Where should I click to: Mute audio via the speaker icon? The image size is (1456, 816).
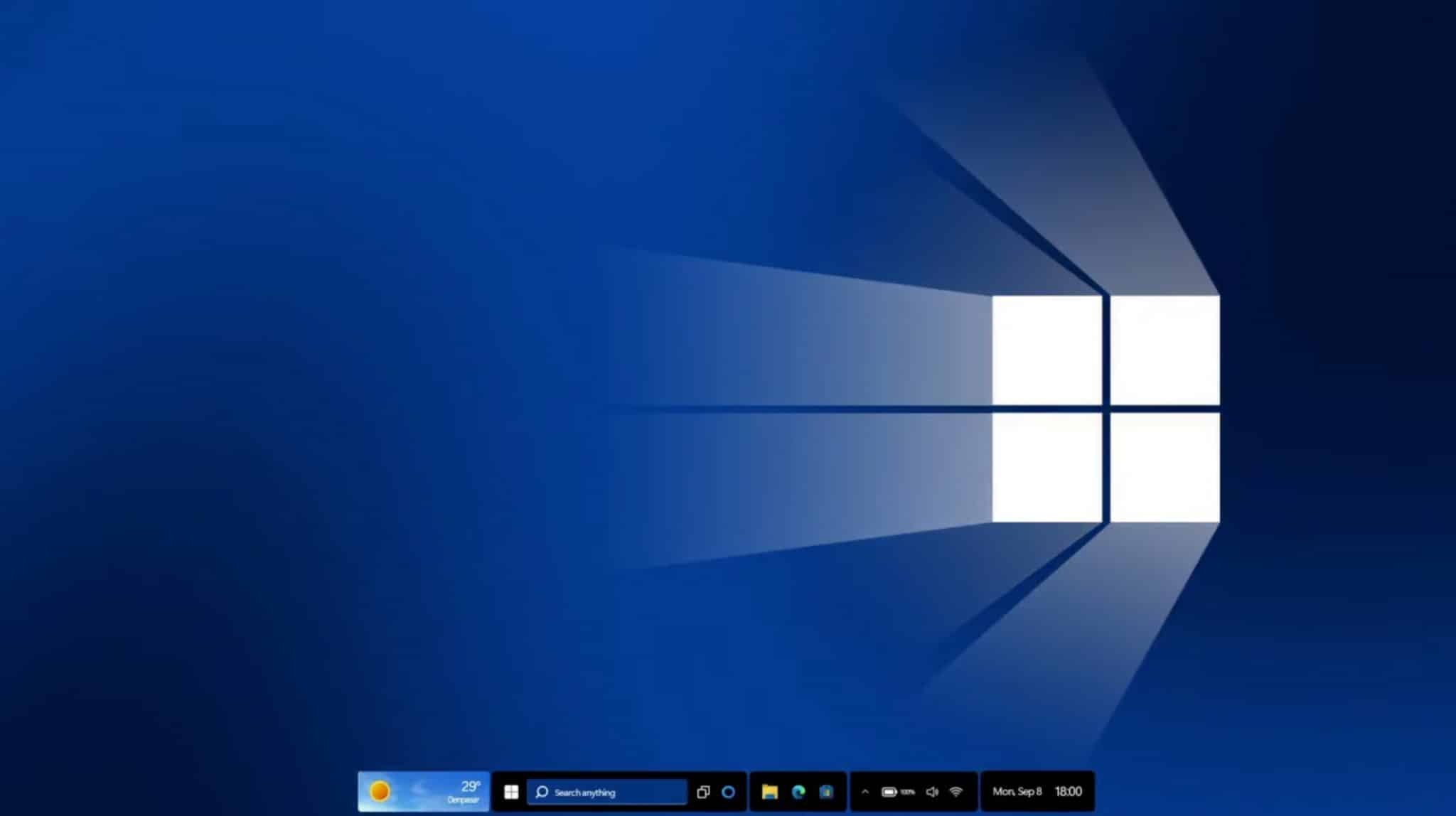932,791
